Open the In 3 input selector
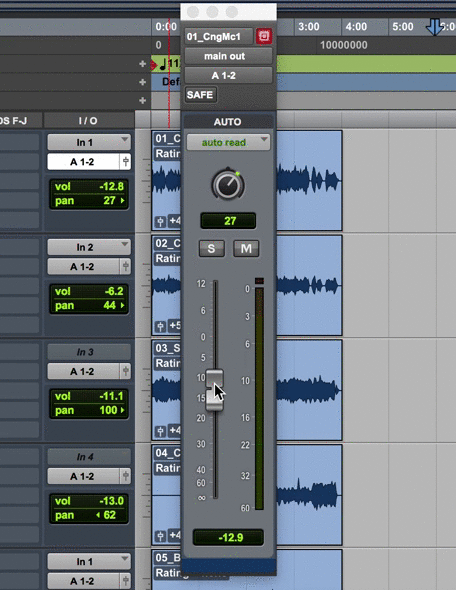The image size is (456, 590). 89,352
